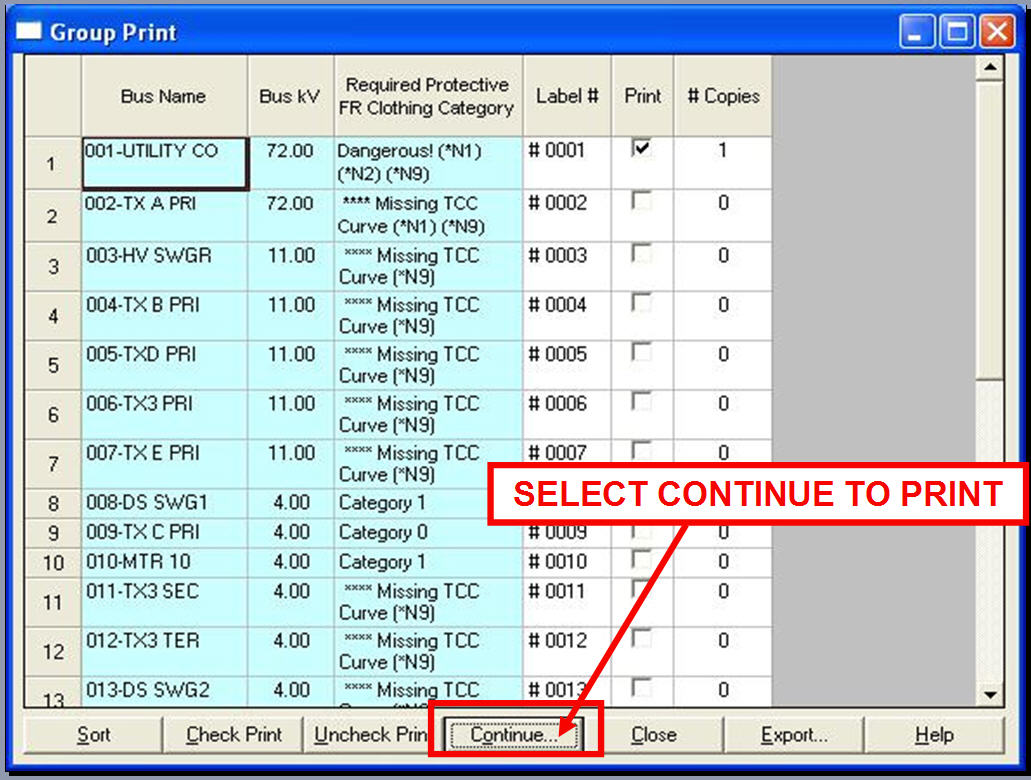
Task: Select the Label # column header
Action: pyautogui.click(x=567, y=96)
